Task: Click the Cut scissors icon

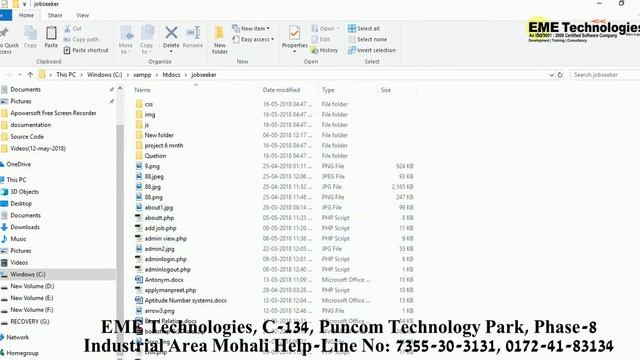Action: pos(67,29)
